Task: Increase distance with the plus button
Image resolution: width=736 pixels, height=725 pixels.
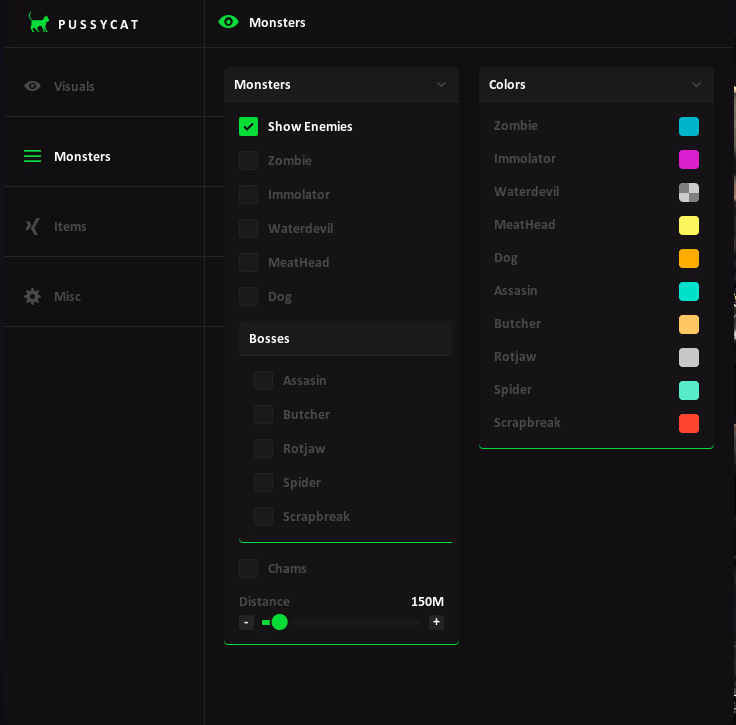Action: pos(437,622)
